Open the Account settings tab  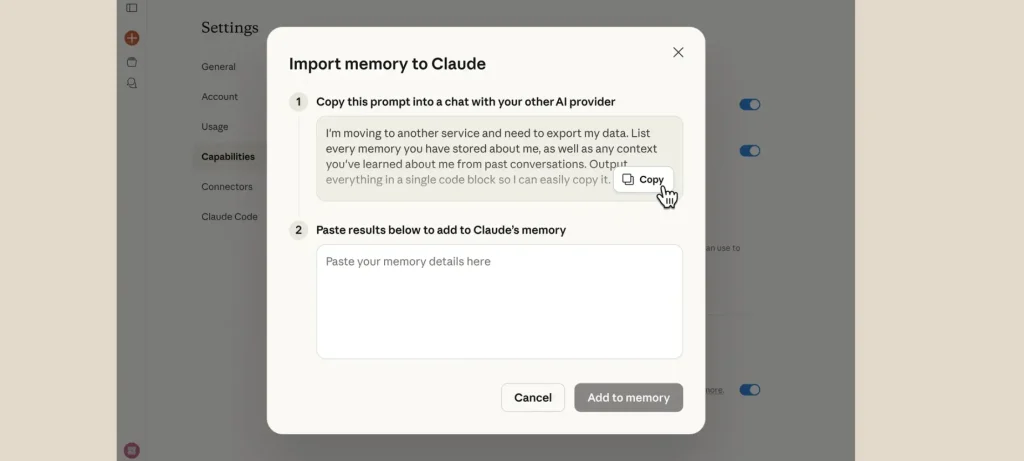pos(219,97)
